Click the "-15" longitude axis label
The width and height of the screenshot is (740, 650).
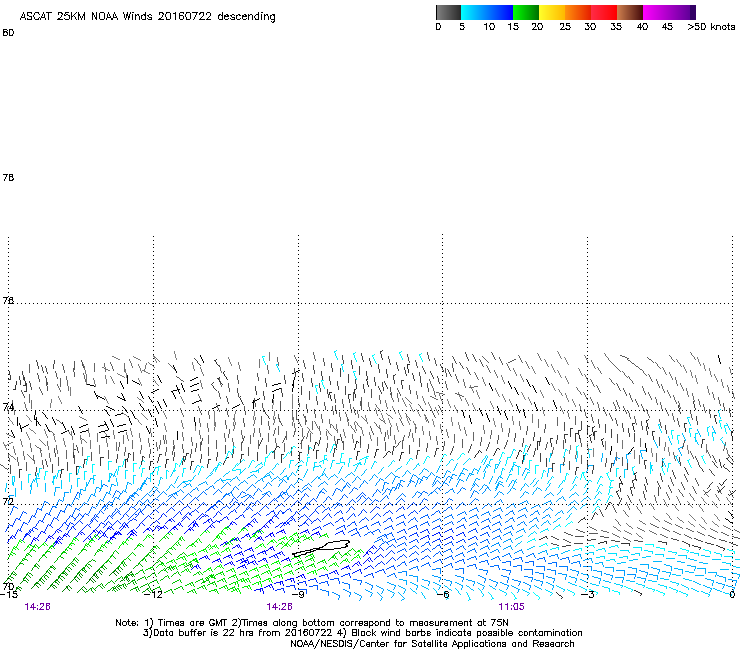pos(9,594)
